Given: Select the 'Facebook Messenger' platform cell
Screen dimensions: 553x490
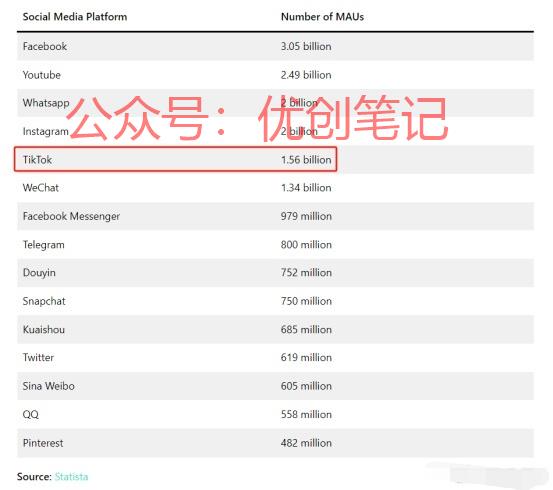Looking at the screenshot, I should point(71,216).
